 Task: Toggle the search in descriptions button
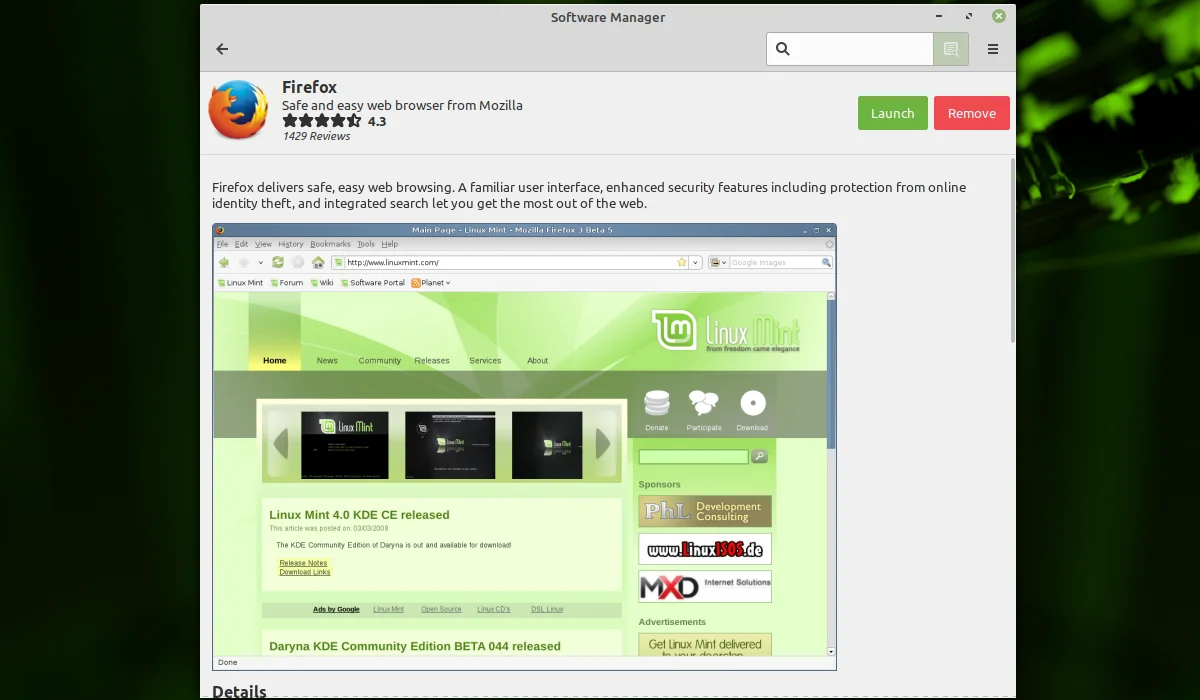[951, 49]
